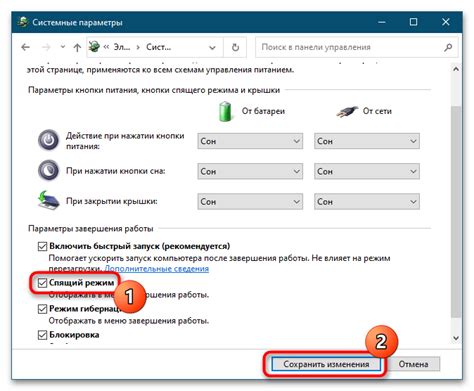Close the Системные параметры window
This screenshot has width=474, height=391.
click(446, 22)
